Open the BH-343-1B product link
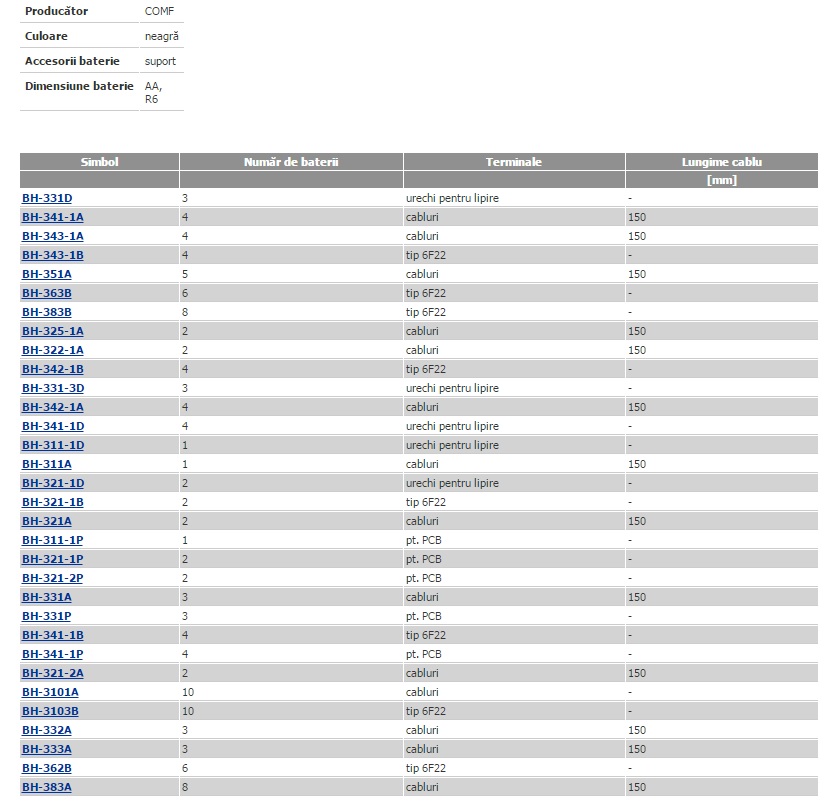This screenshot has width=828, height=803. click(x=53, y=255)
